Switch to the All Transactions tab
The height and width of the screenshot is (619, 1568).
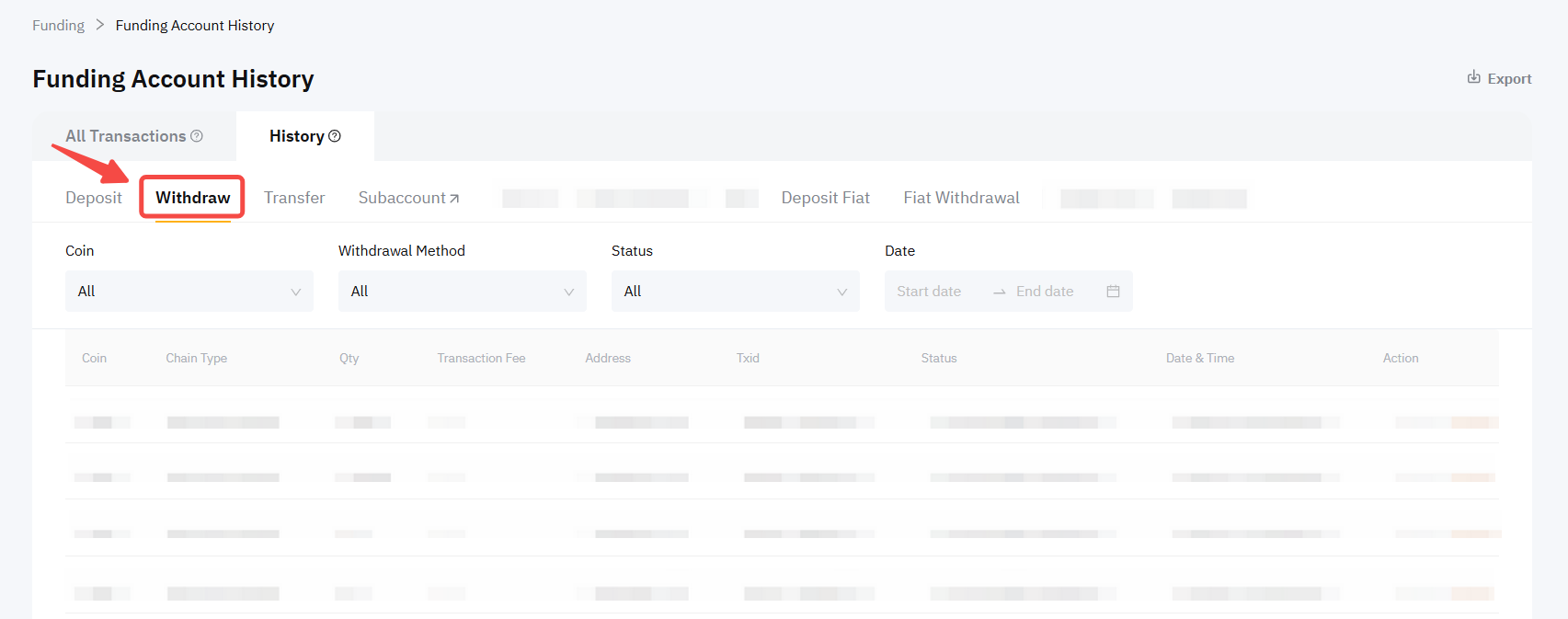pos(125,136)
